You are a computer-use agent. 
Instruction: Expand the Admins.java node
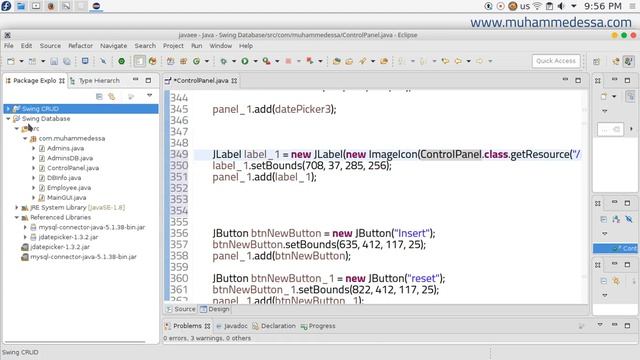(33, 148)
